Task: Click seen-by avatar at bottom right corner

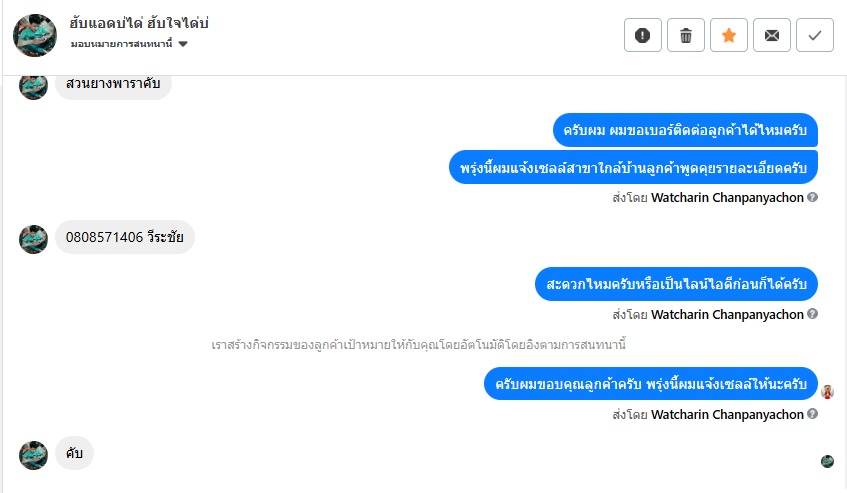Action: point(828,461)
